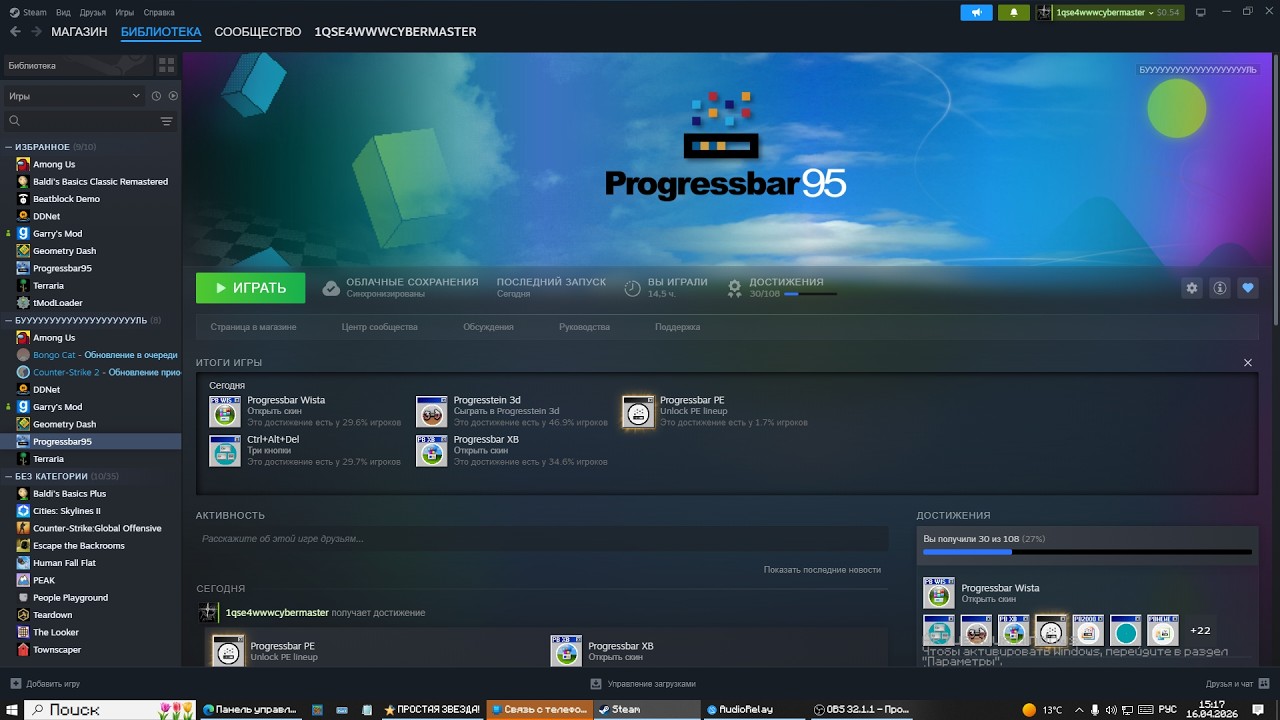Open the Друзья (Friends) menu
Image resolution: width=1280 pixels, height=720 pixels.
tap(93, 12)
